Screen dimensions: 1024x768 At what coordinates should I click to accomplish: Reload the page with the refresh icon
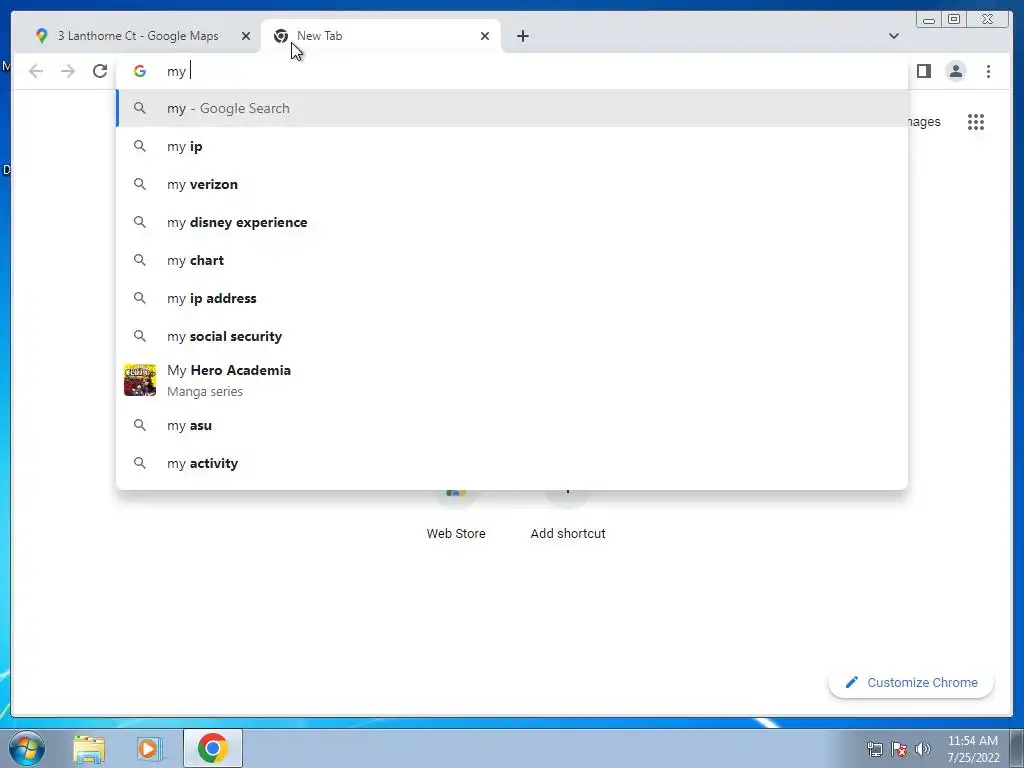[100, 71]
